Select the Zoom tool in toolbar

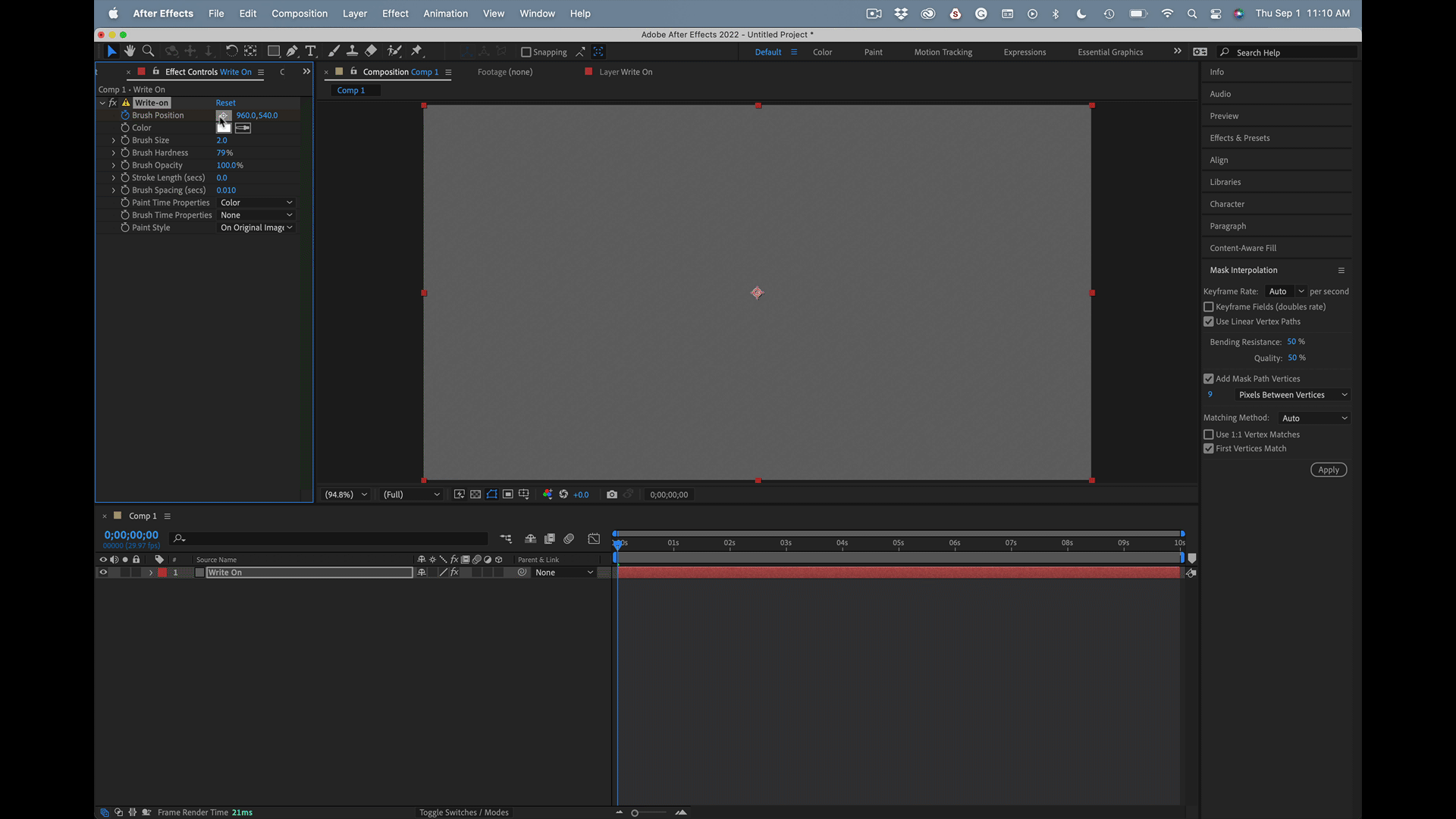tap(149, 51)
